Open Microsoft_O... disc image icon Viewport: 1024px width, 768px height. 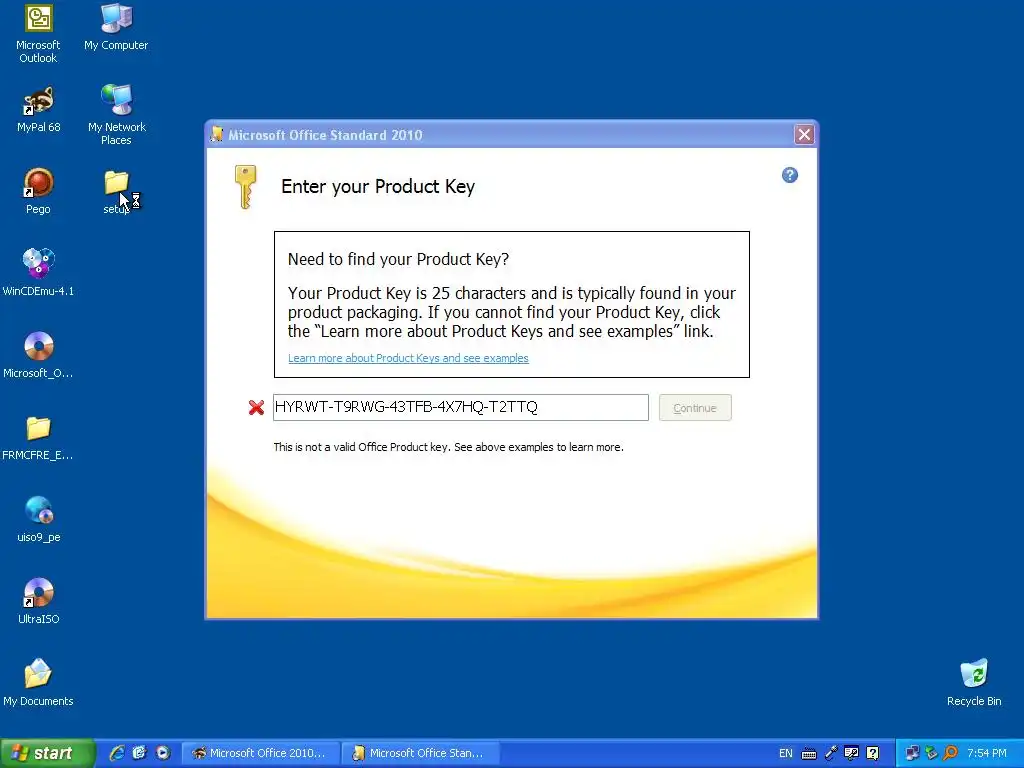click(39, 355)
